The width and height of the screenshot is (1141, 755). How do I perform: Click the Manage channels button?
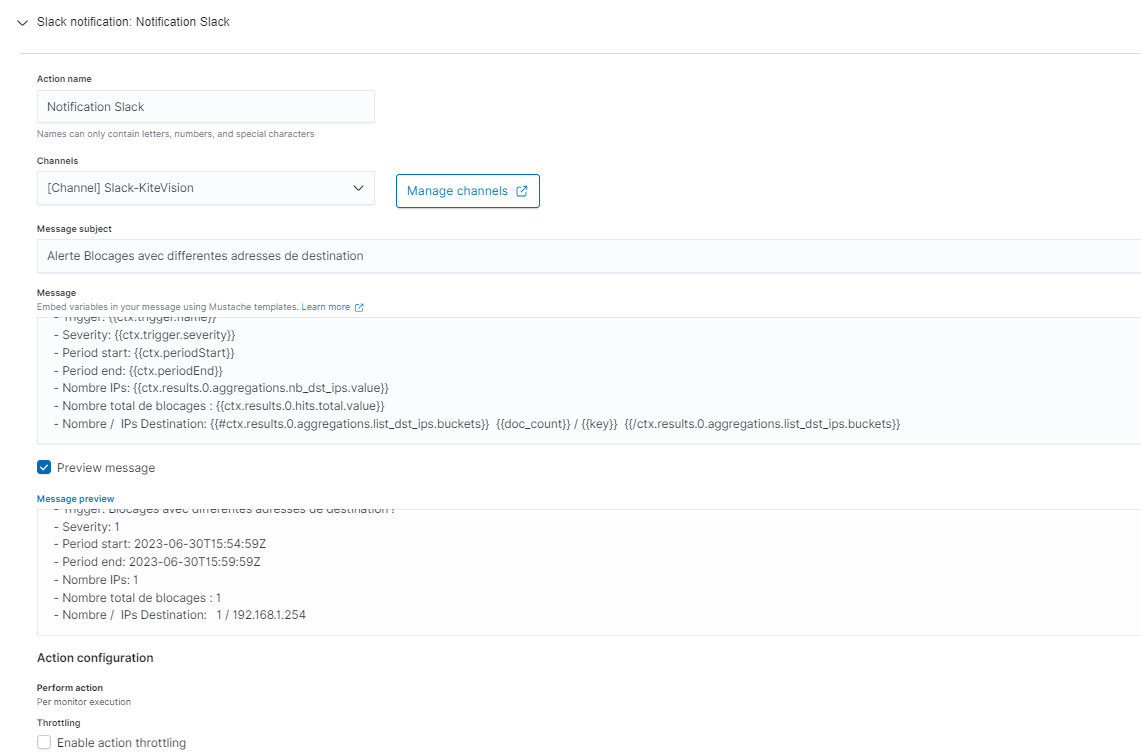click(x=467, y=191)
